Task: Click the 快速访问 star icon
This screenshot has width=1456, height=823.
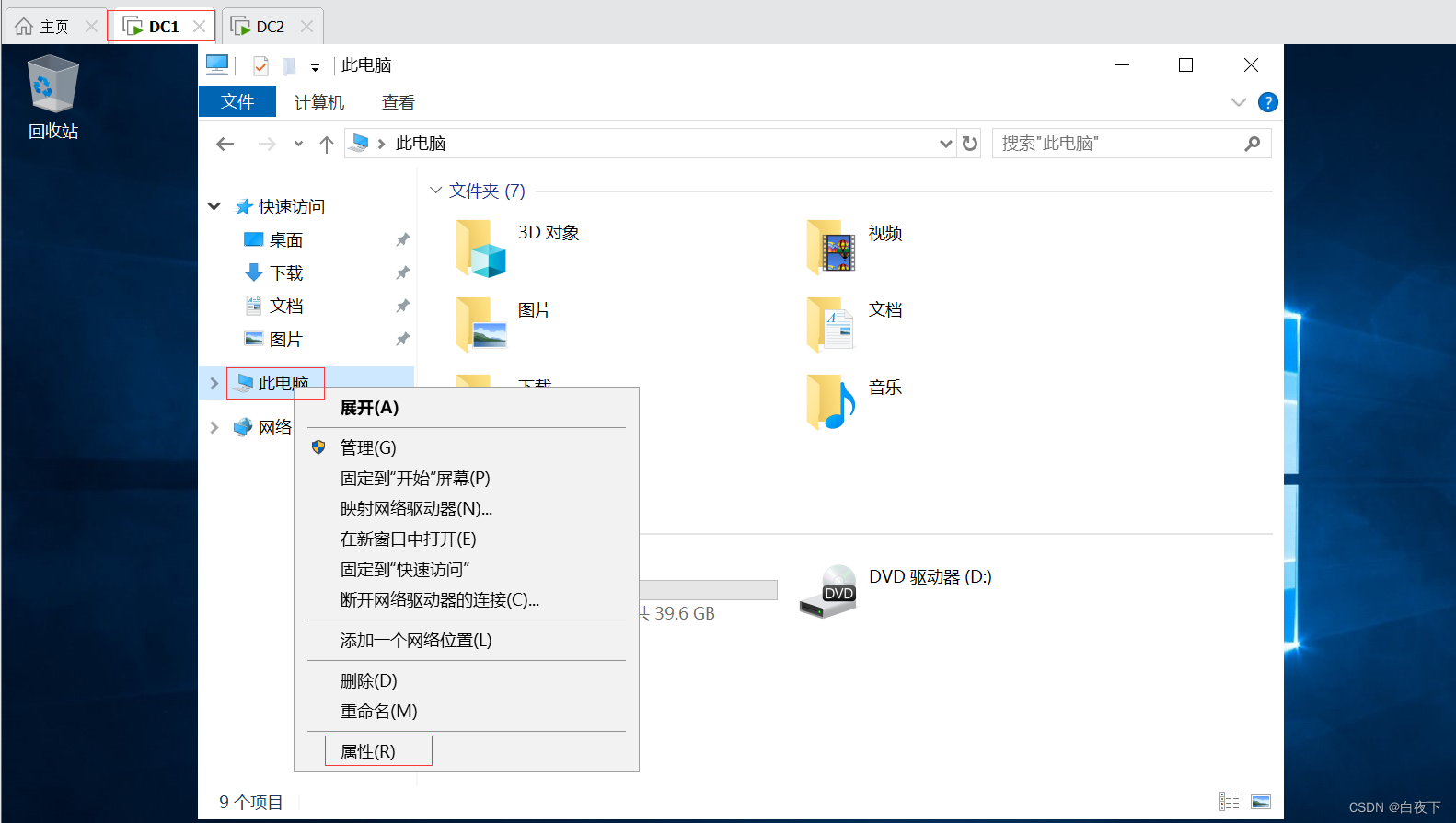Action: 244,207
